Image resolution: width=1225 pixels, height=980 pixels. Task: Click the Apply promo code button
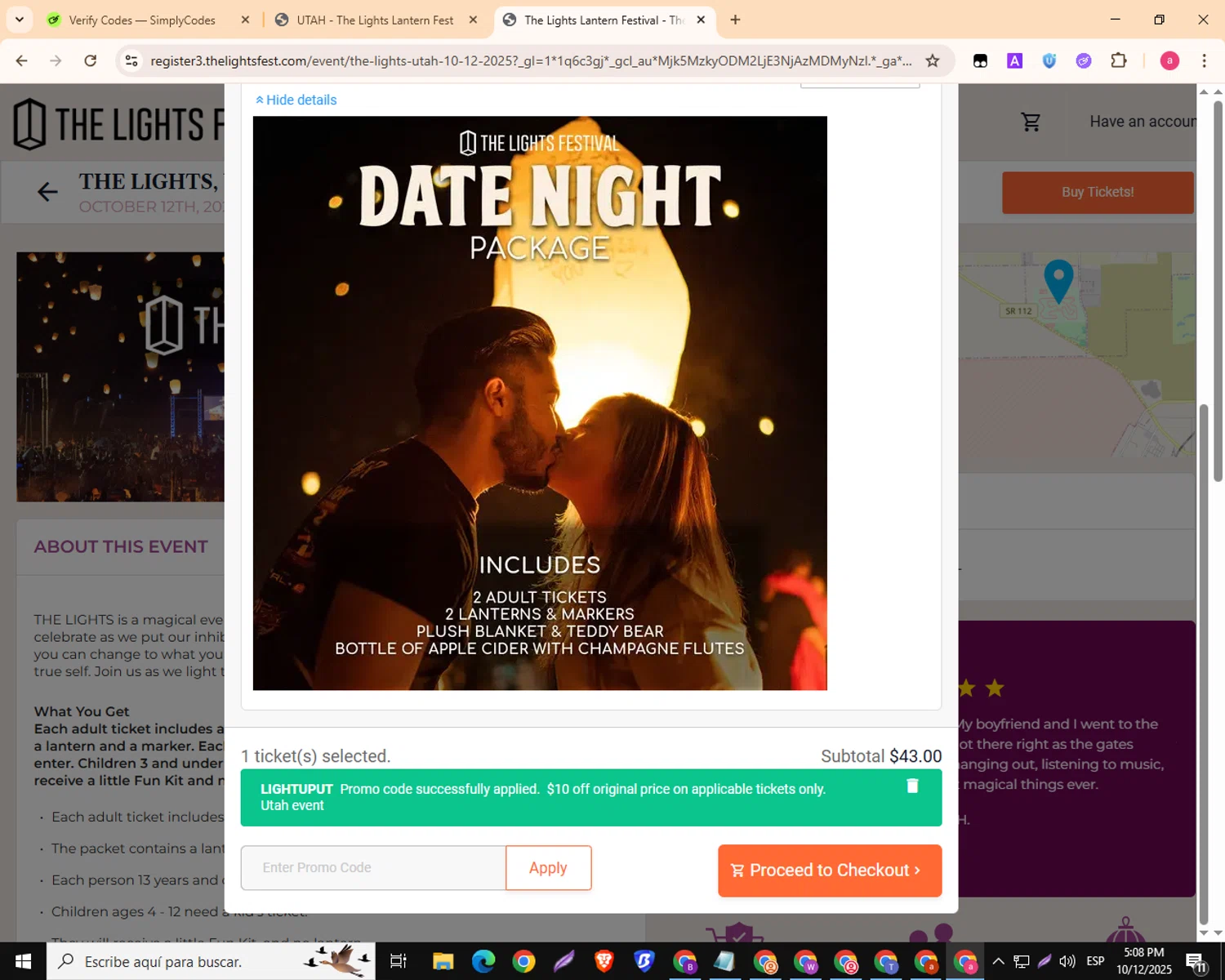coord(548,868)
